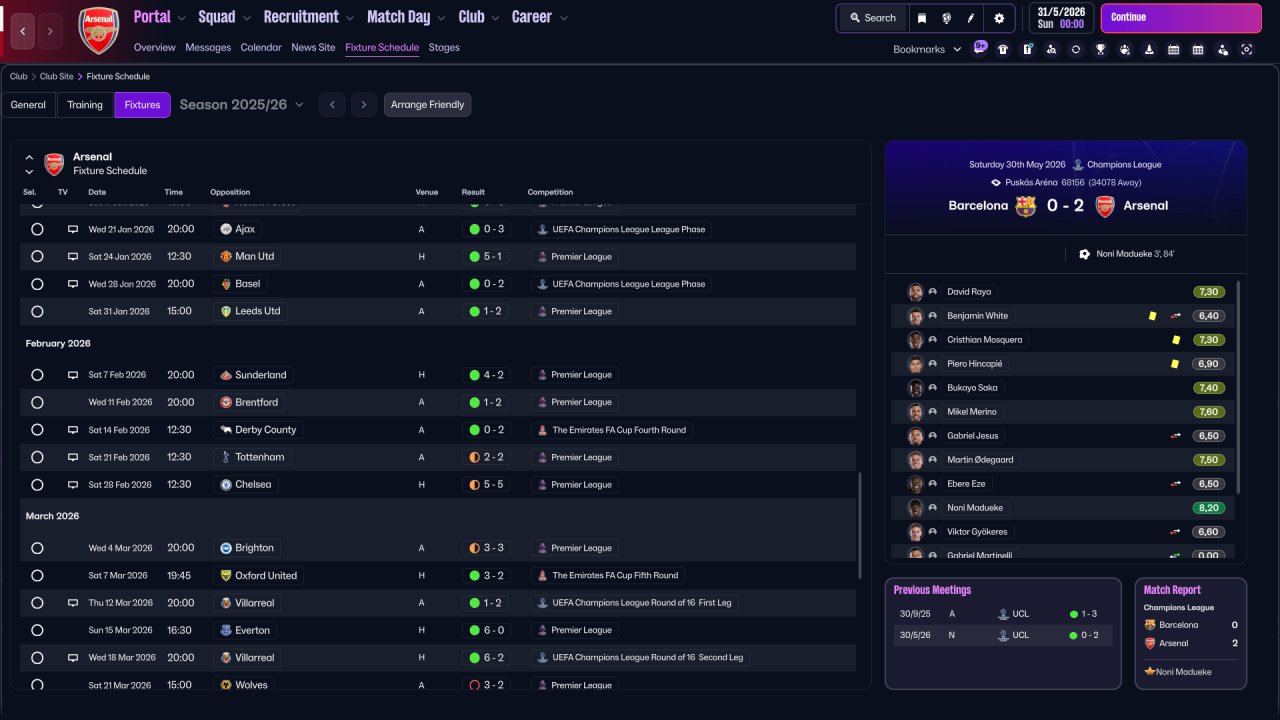The height and width of the screenshot is (720, 1280).
Task: Click the Continue button
Action: tap(1181, 18)
